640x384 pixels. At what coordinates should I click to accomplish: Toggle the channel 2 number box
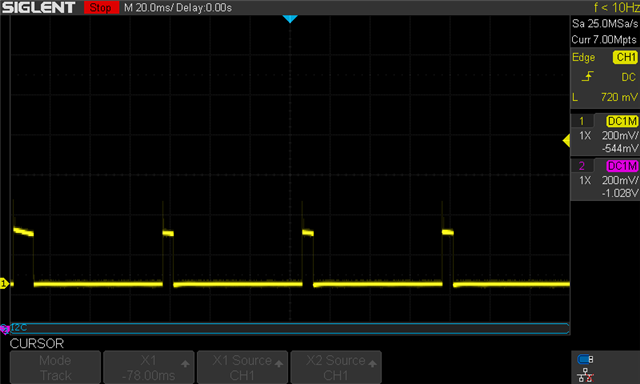[582, 166]
